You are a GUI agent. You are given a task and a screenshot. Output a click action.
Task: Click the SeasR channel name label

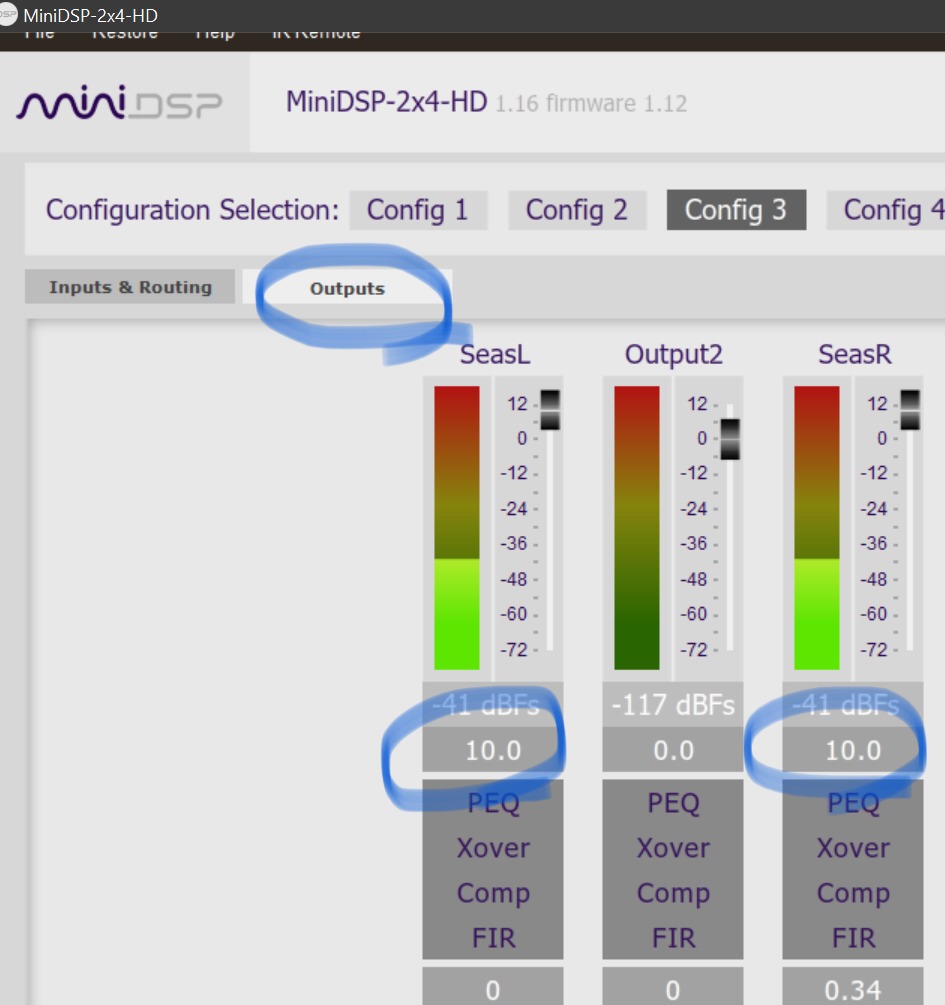(855, 354)
